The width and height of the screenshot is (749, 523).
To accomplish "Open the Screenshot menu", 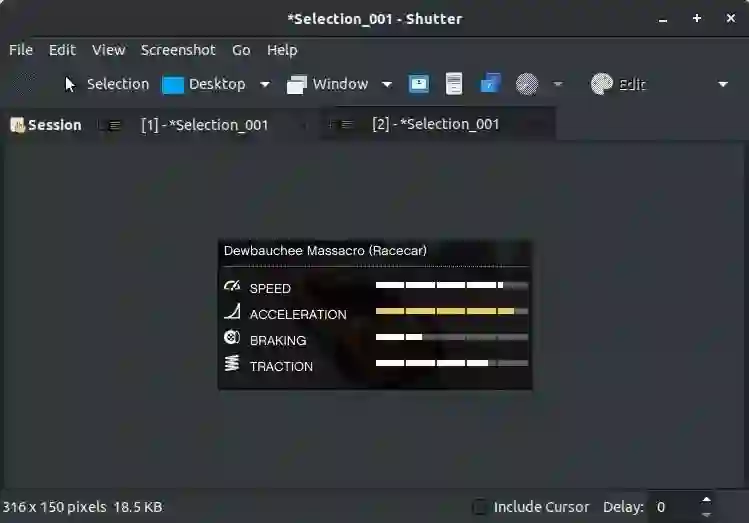I will click(x=178, y=50).
